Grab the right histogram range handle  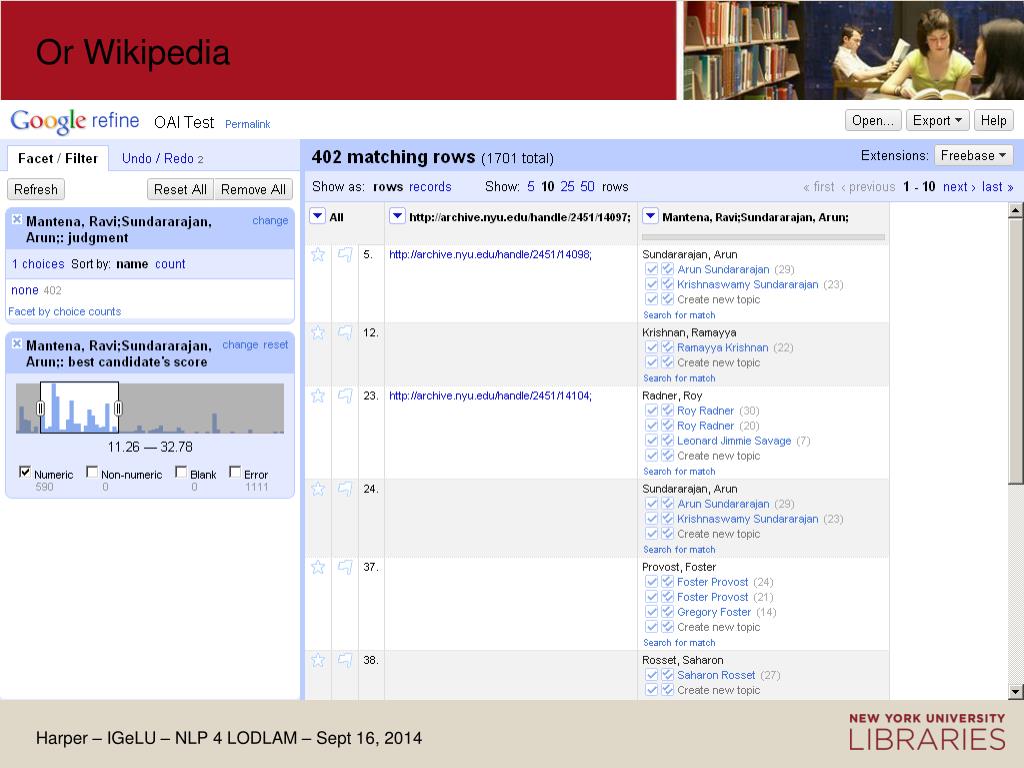point(118,408)
